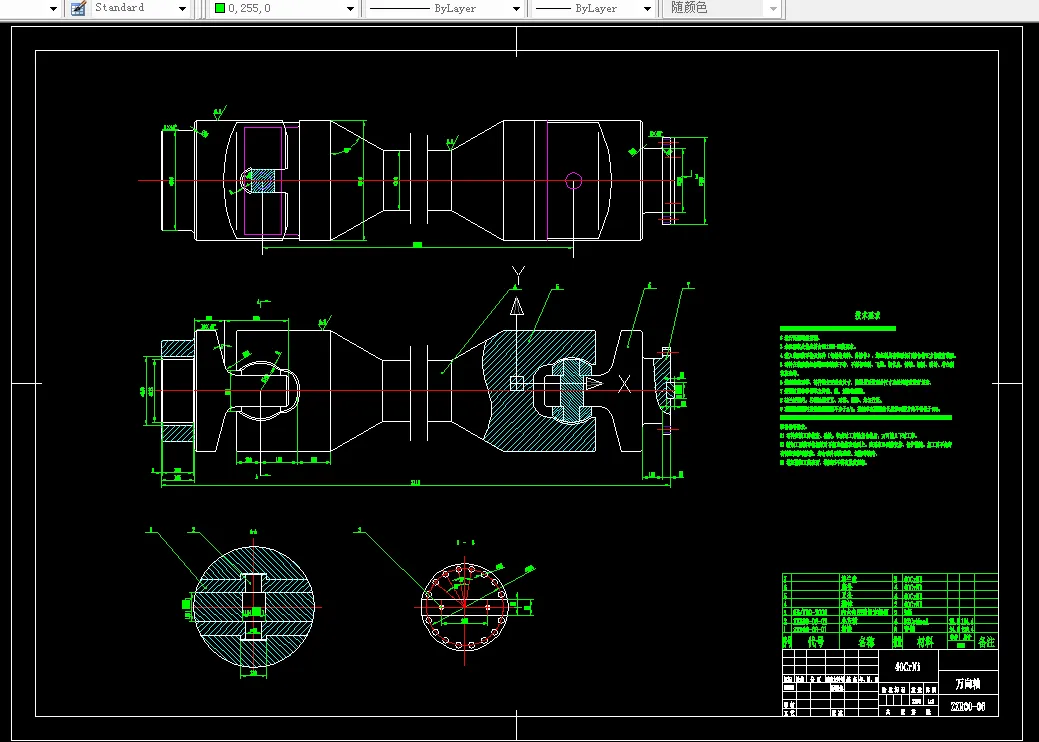Image resolution: width=1039 pixels, height=742 pixels.
Task: Select the 万向轴 part name in title block
Action: (x=968, y=683)
